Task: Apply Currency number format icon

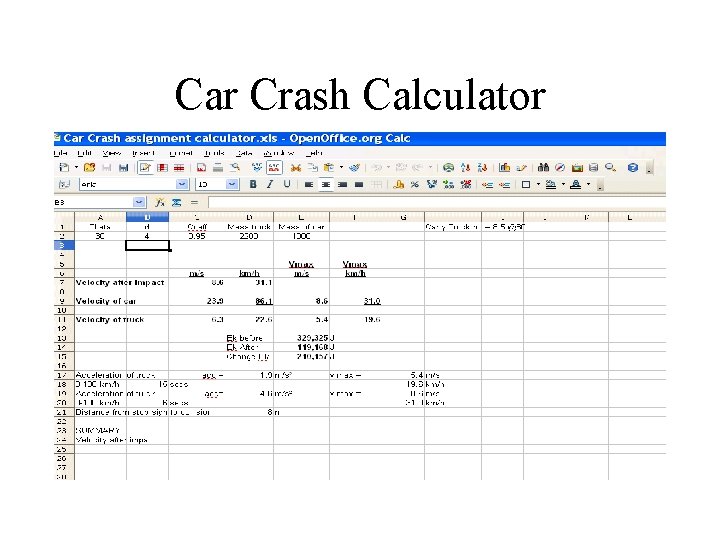Action: [x=399, y=185]
